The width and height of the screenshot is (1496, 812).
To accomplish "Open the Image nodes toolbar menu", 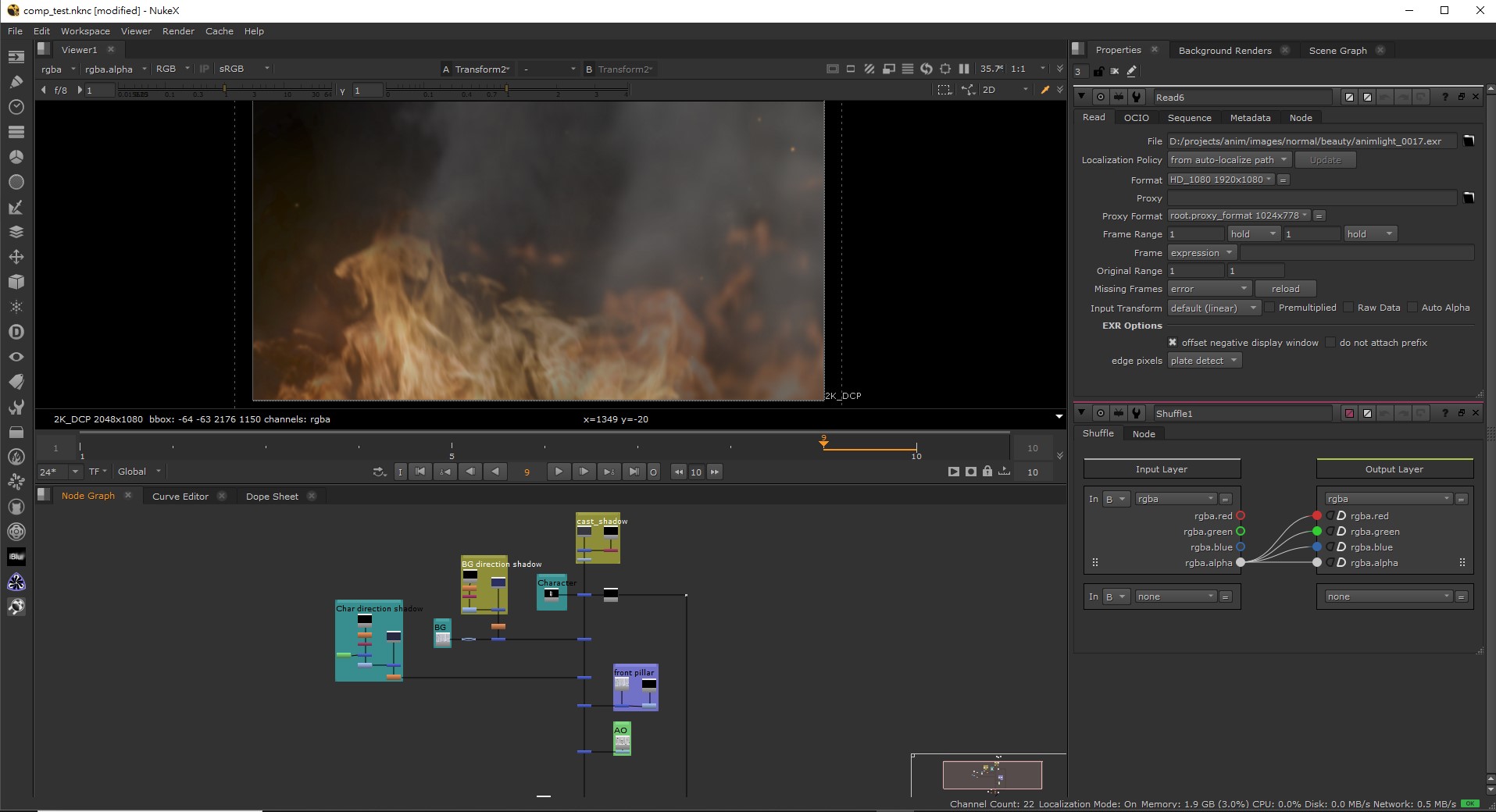I will 16,57.
